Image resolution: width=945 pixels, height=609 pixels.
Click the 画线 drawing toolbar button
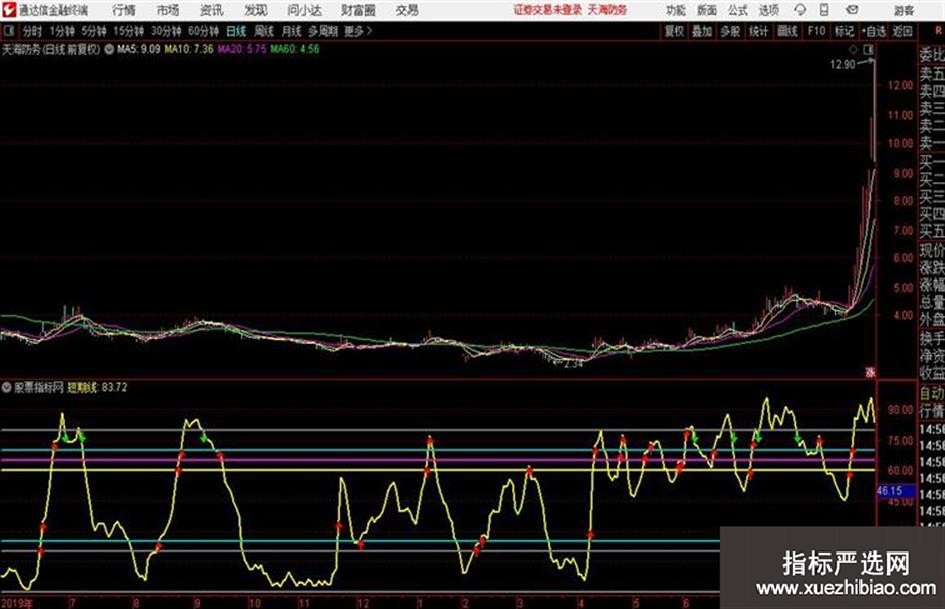[x=787, y=31]
